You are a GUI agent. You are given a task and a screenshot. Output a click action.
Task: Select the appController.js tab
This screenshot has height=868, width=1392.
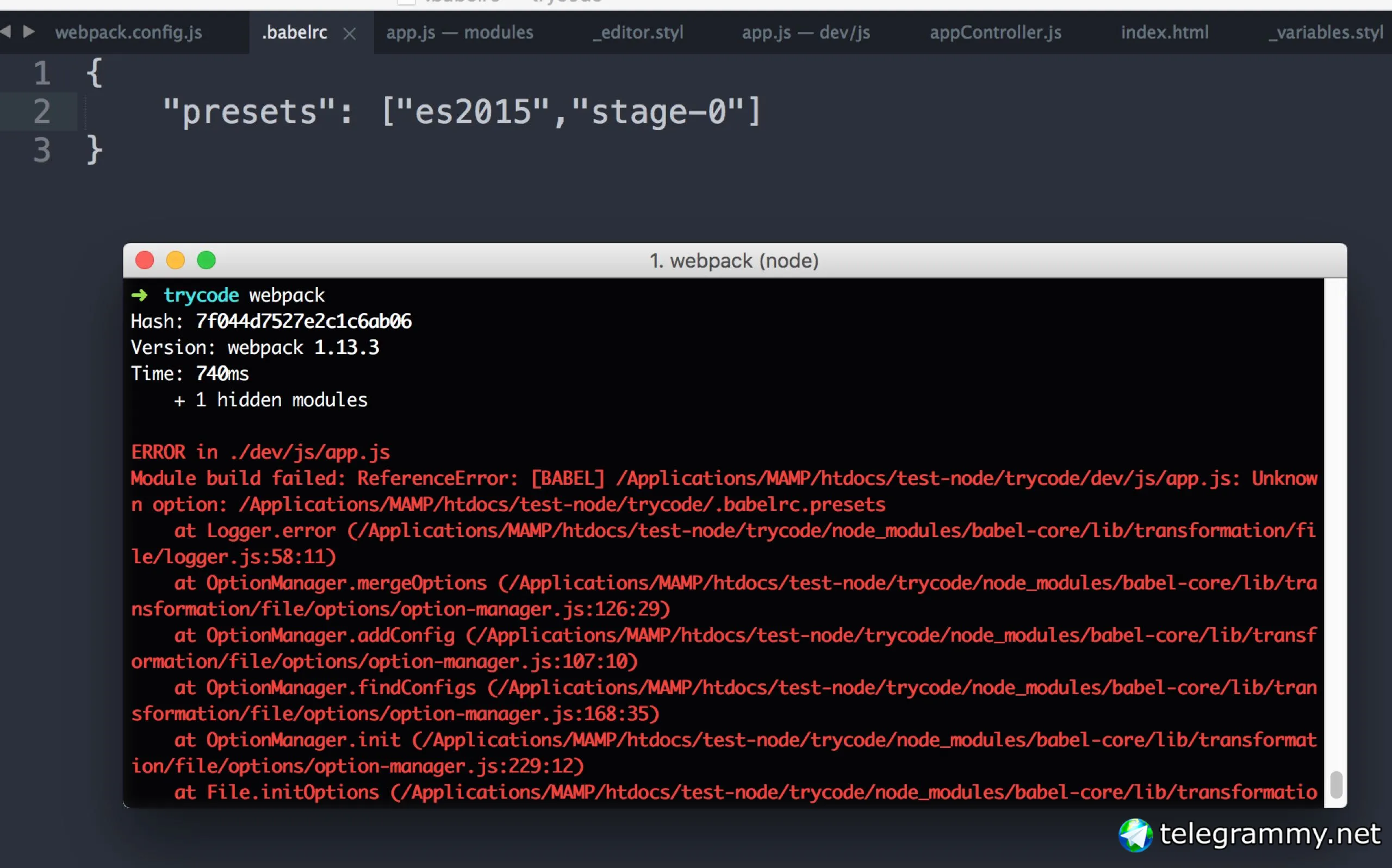click(x=995, y=33)
